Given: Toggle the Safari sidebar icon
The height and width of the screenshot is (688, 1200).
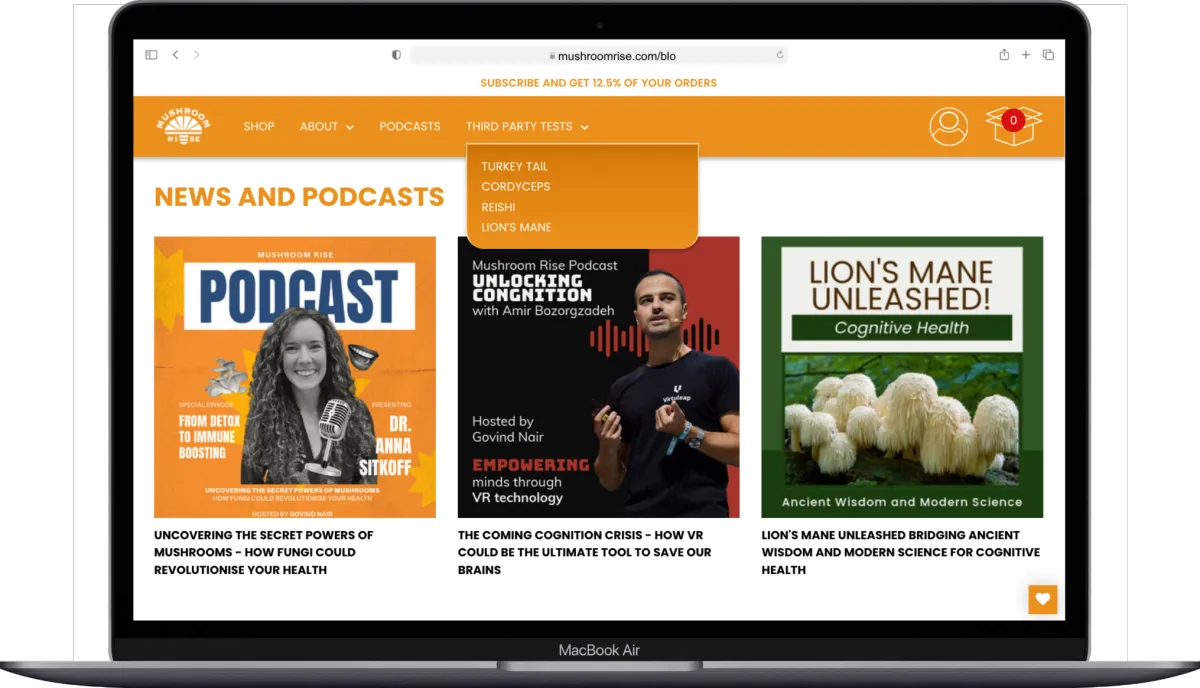Looking at the screenshot, I should pos(151,55).
